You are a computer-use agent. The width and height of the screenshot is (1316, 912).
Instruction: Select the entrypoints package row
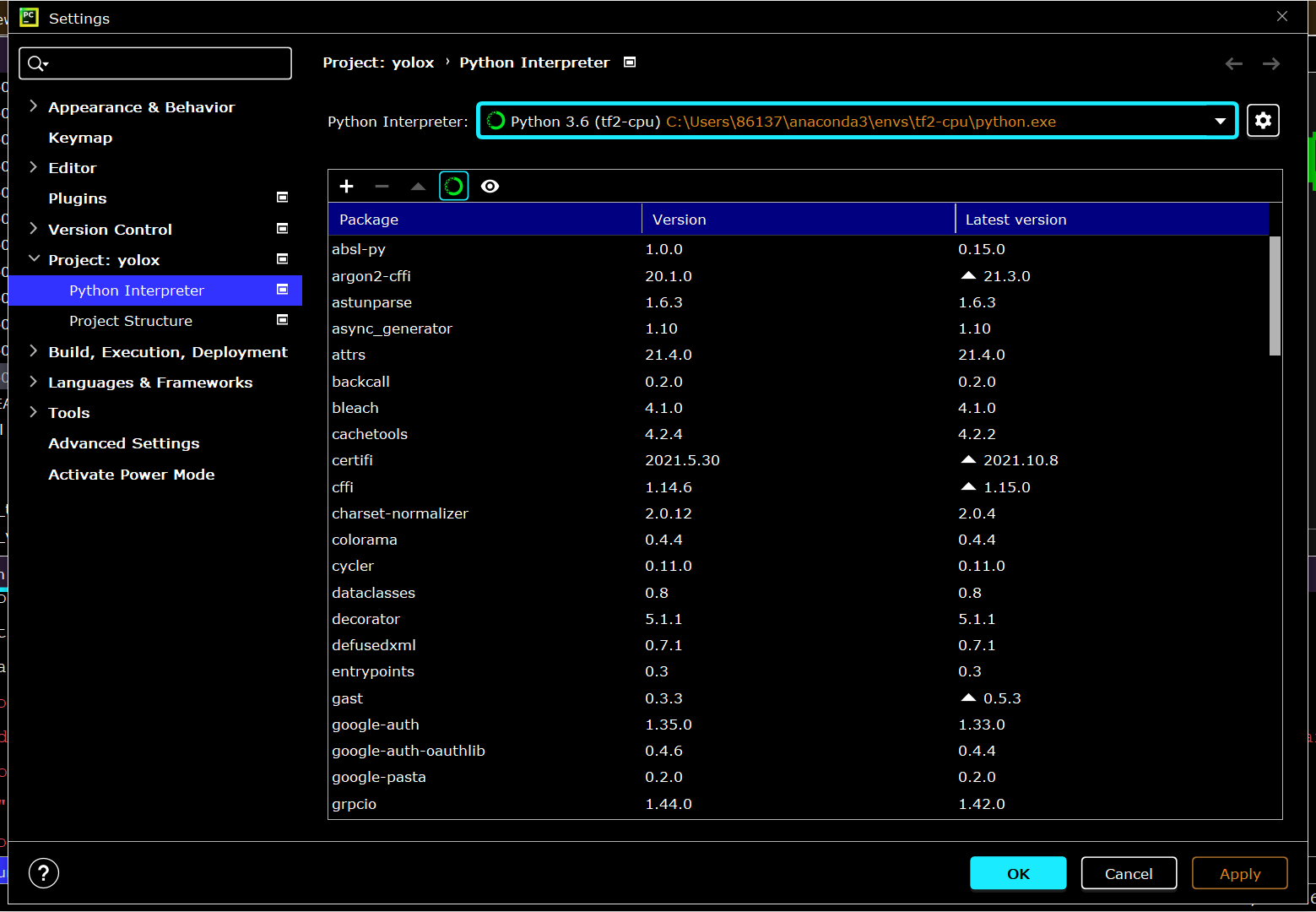(799, 671)
